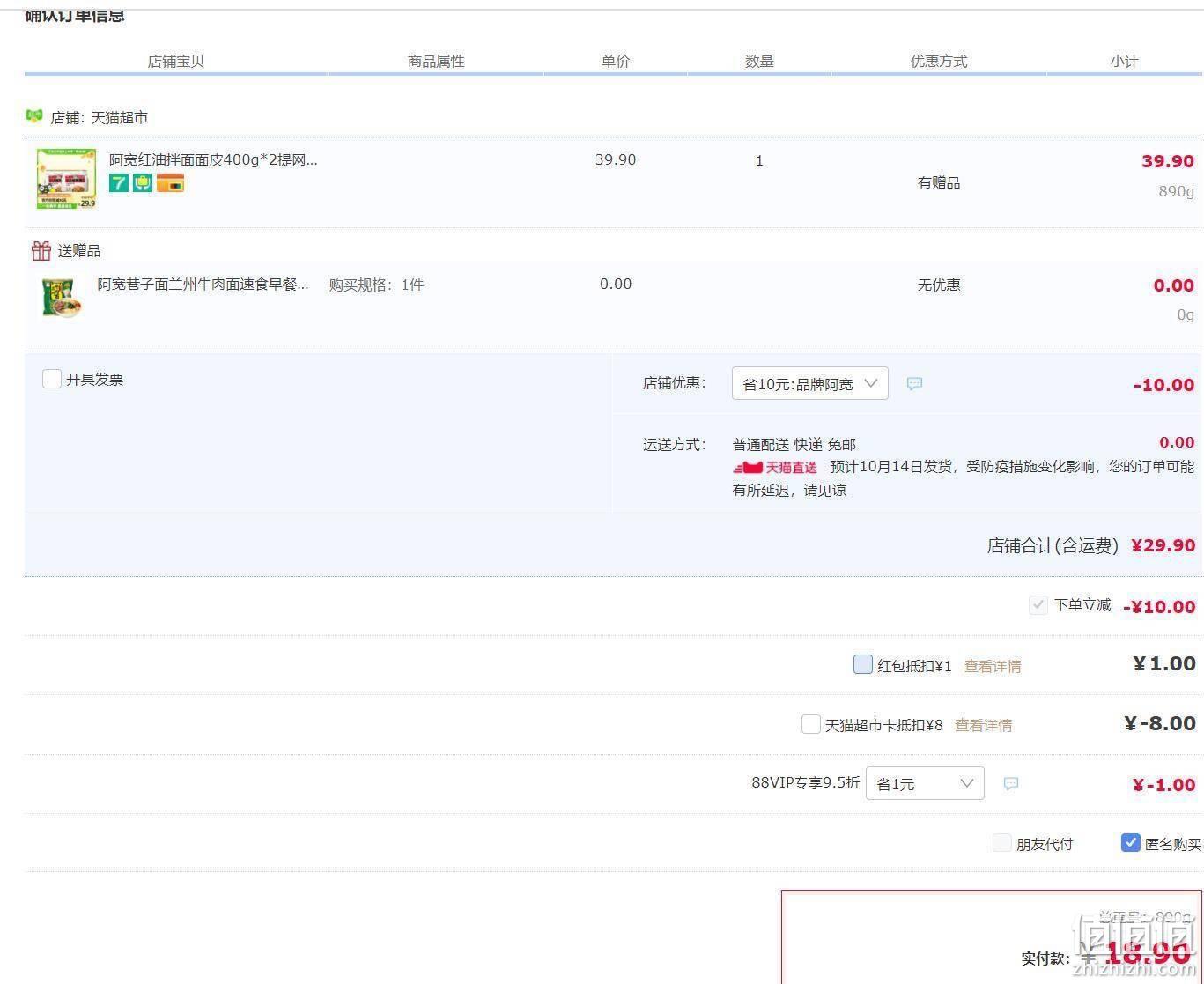Open the 兰州牛肉面 gift thumbnail
1204x984 pixels.
click(62, 298)
